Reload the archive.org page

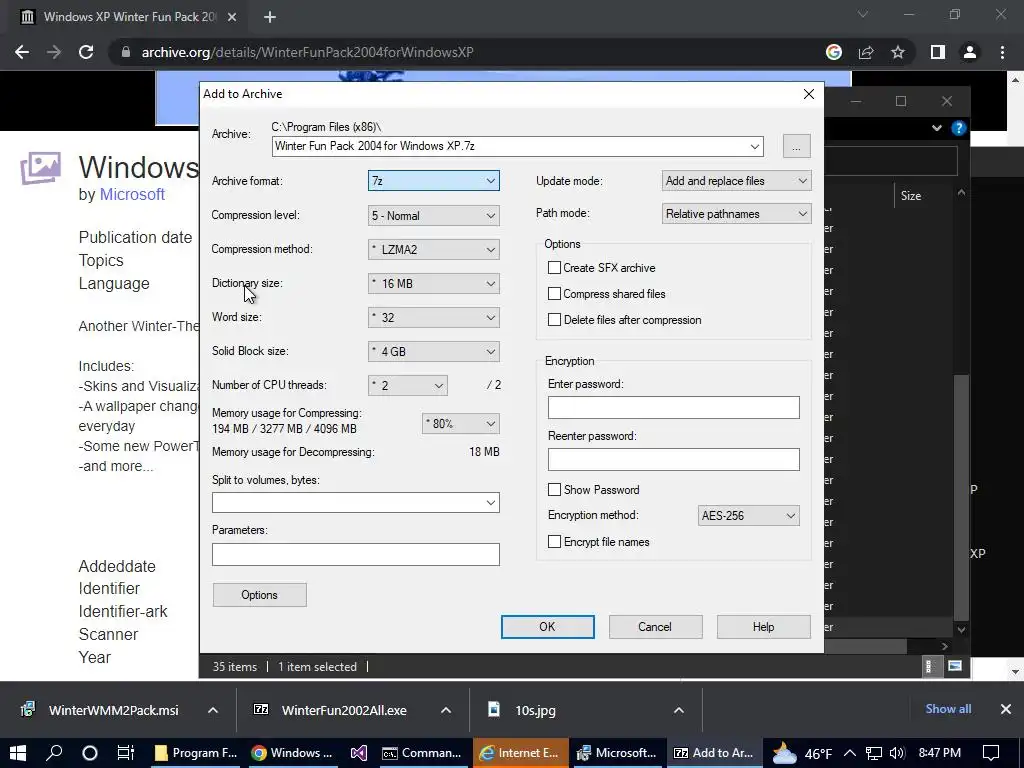86,52
